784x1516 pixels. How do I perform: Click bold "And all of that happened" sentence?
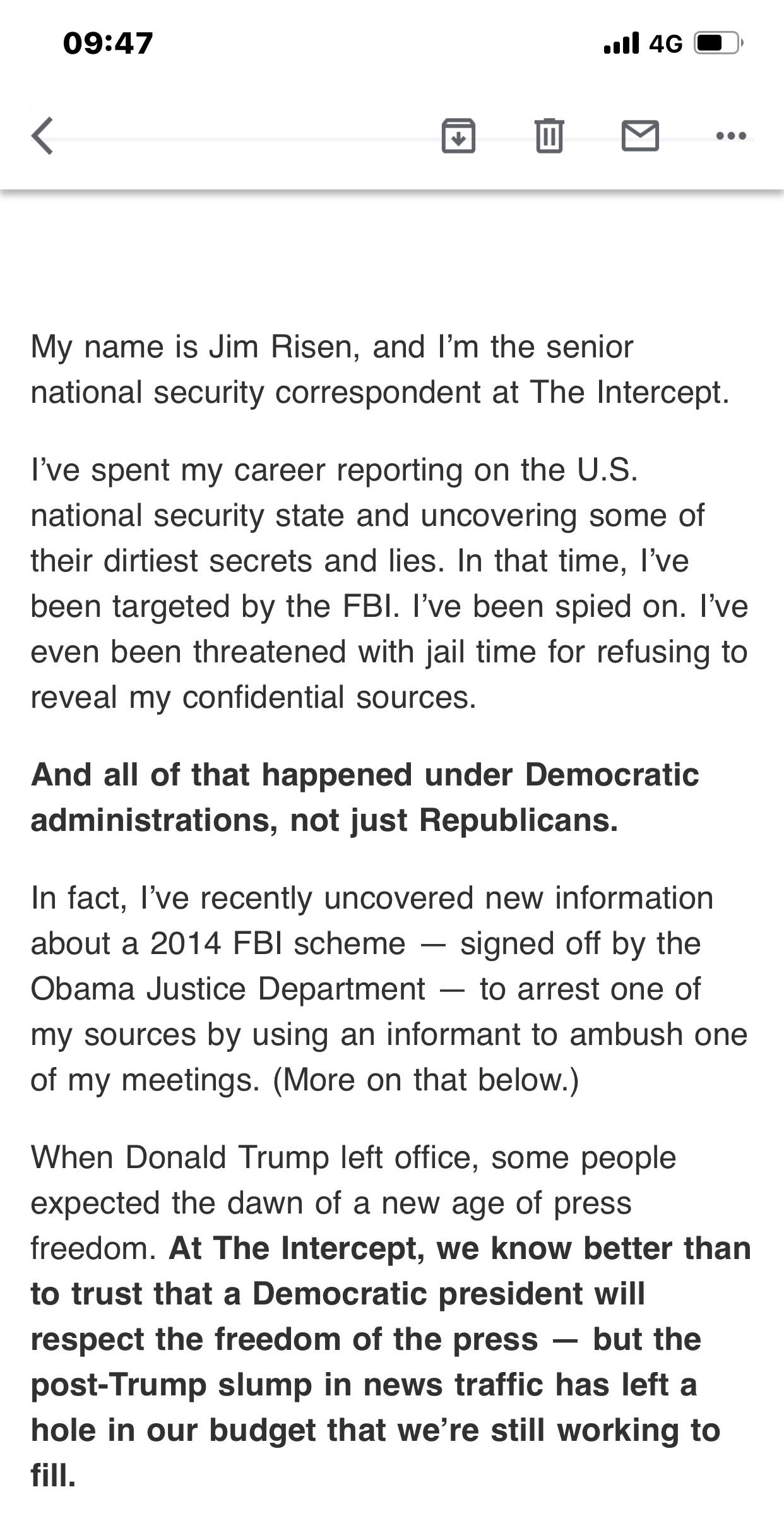tap(364, 775)
